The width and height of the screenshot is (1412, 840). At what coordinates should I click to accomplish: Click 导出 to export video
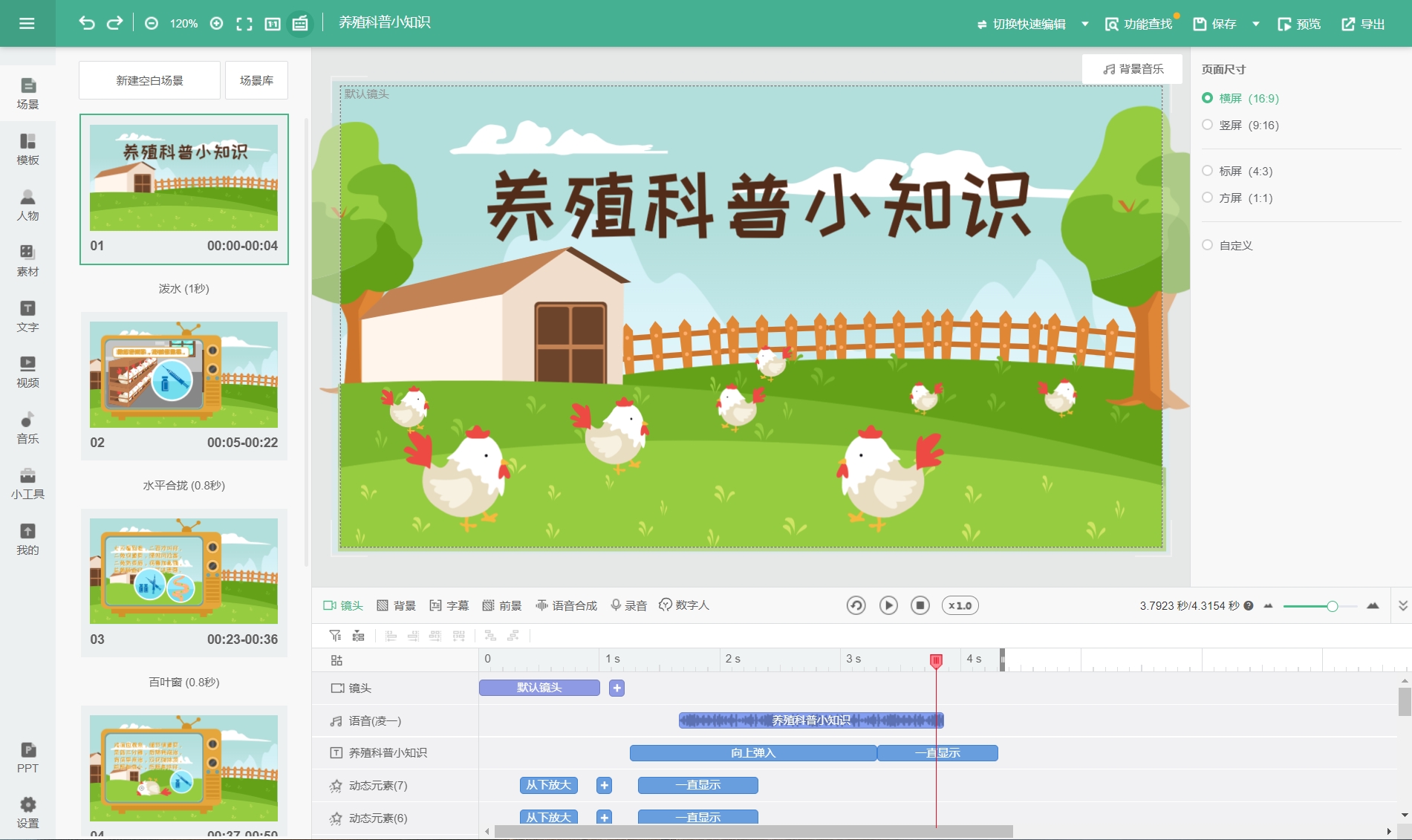(1363, 24)
